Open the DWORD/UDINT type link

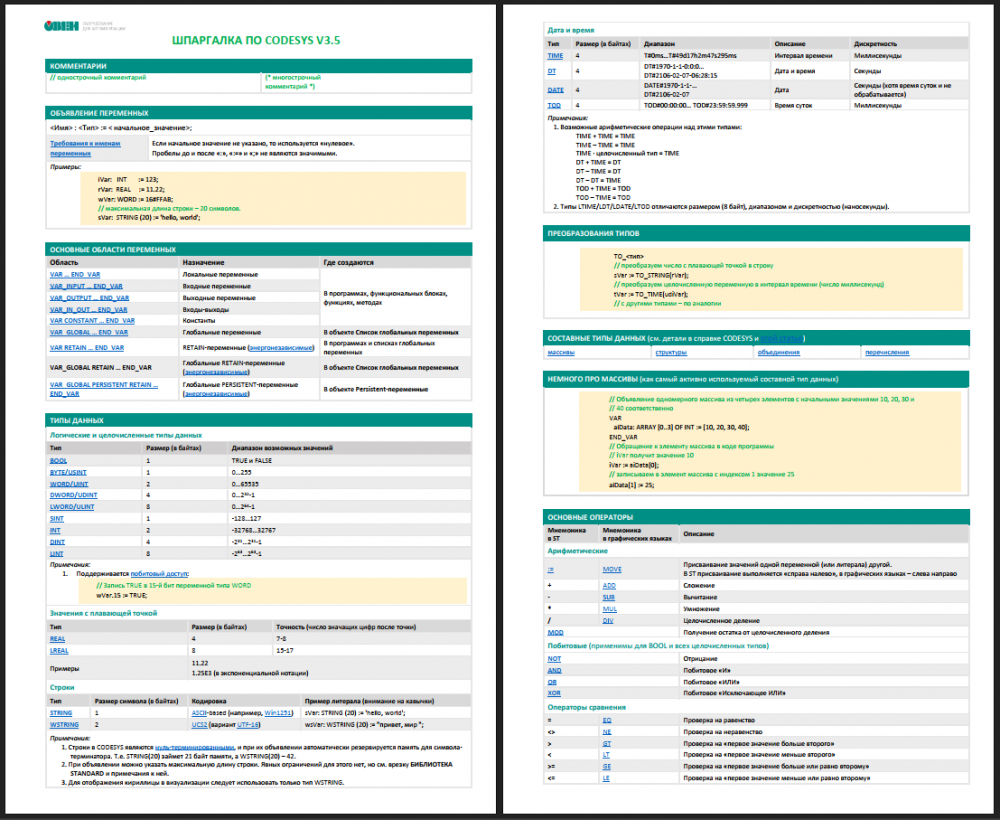point(73,495)
